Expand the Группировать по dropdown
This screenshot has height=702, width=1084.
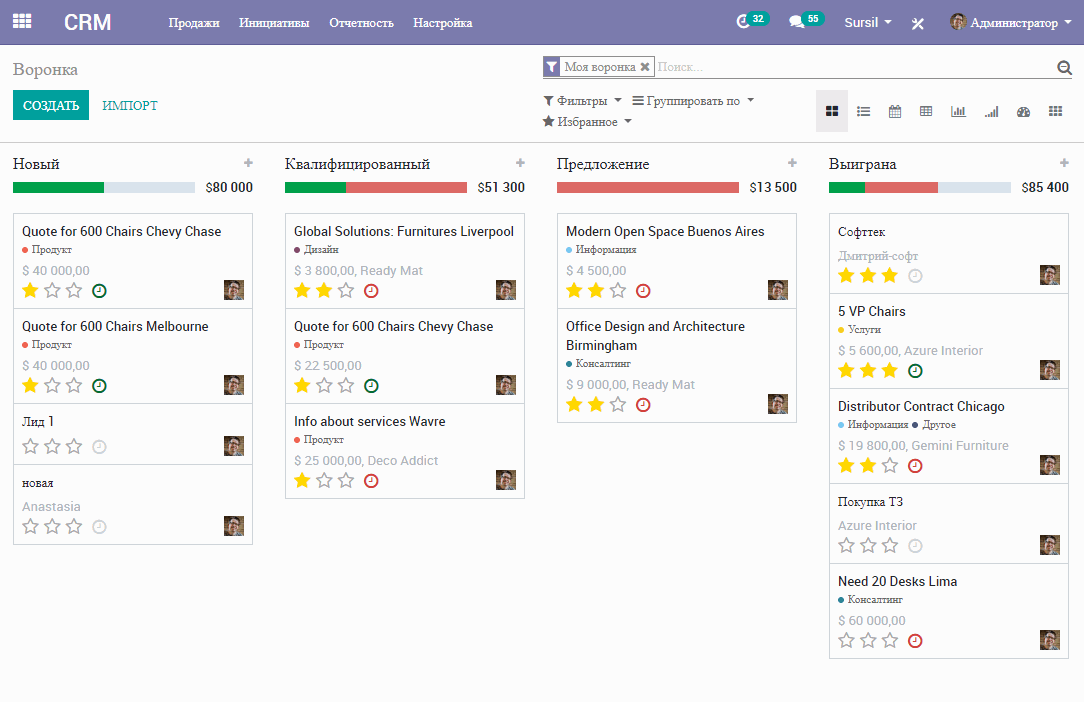(693, 100)
